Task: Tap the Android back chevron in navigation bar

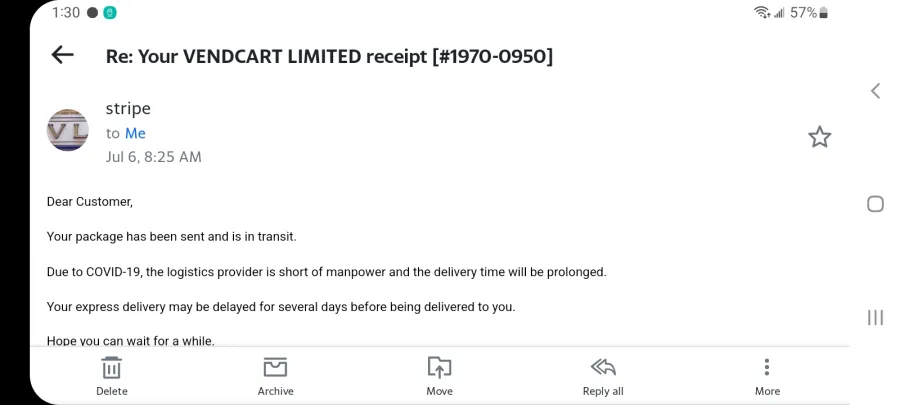Action: click(x=875, y=91)
